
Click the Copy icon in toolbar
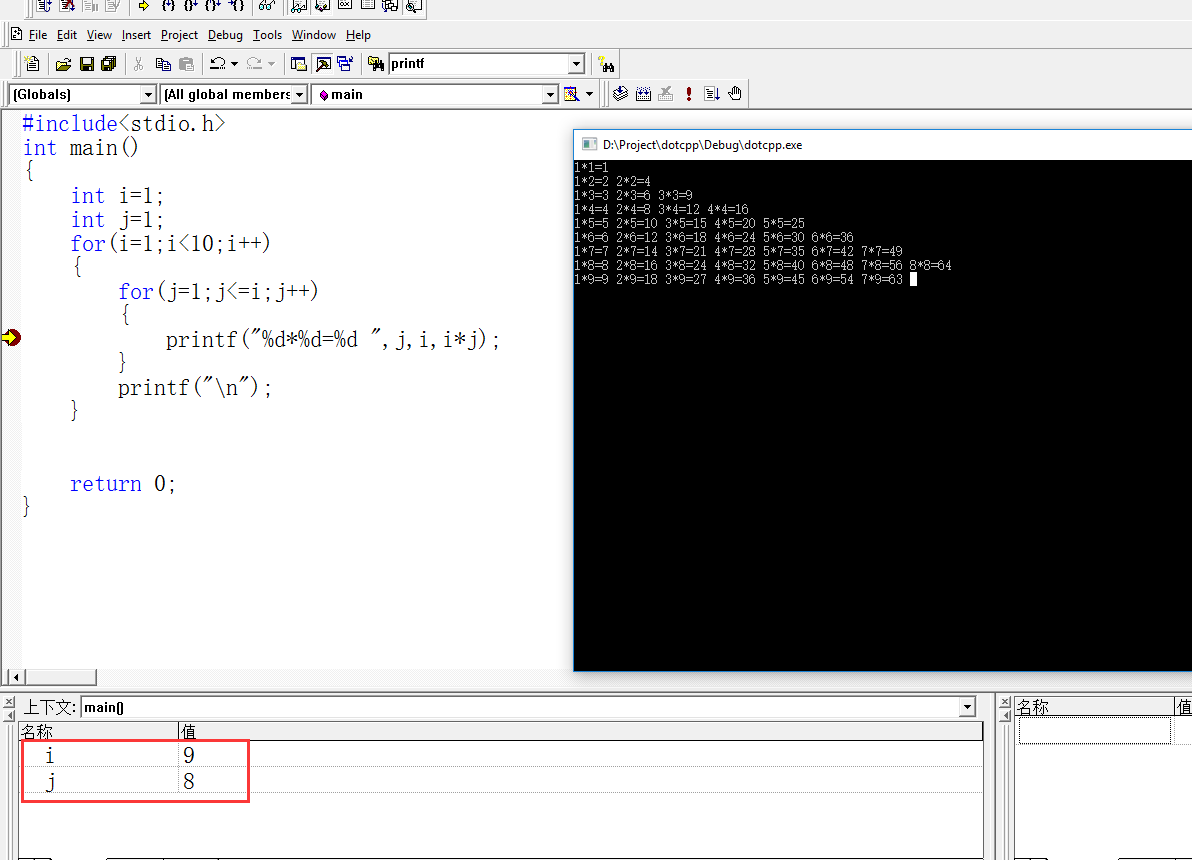[x=163, y=64]
